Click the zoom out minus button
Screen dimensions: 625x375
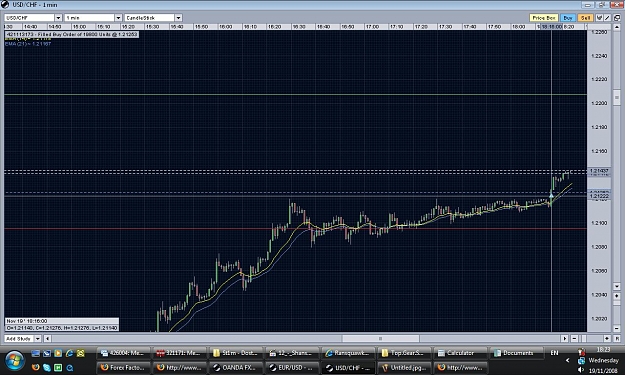coord(574,339)
